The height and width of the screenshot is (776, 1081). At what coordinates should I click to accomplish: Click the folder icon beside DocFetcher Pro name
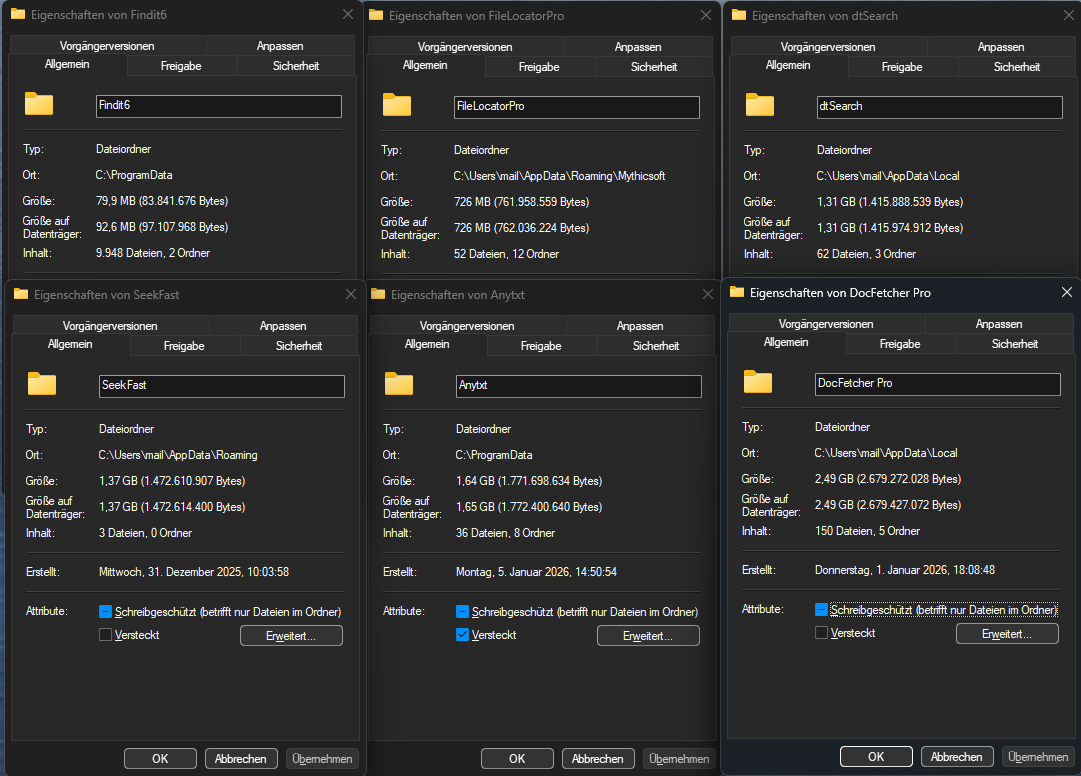click(757, 383)
